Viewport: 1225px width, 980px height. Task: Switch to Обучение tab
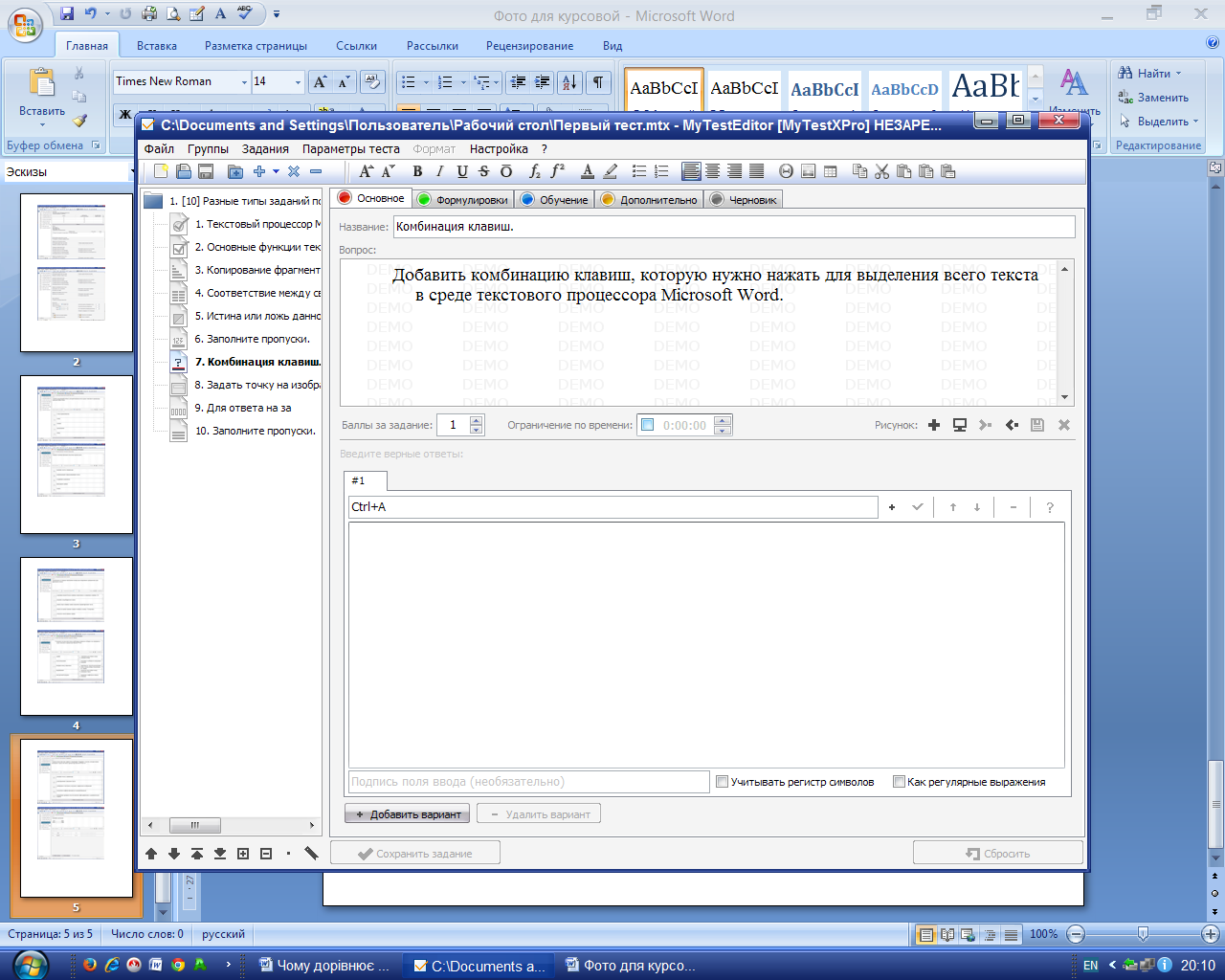(x=555, y=199)
